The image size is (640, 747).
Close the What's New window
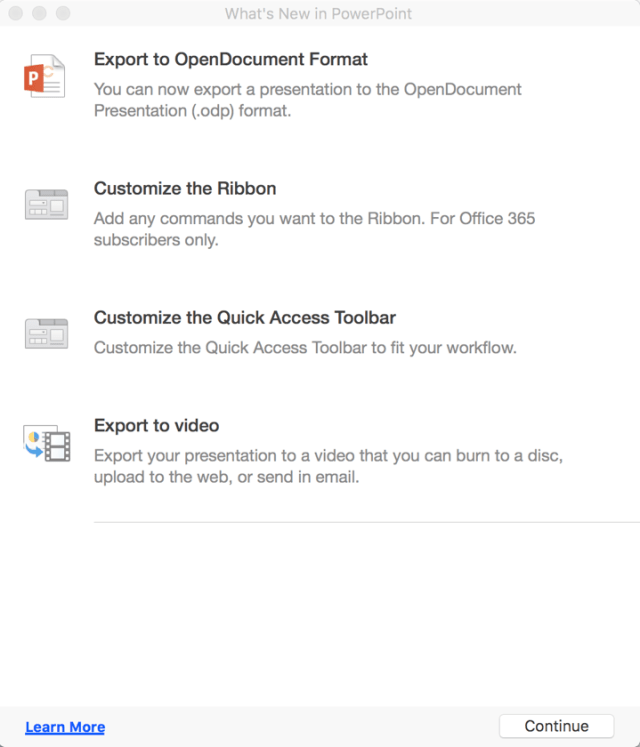tap(17, 14)
